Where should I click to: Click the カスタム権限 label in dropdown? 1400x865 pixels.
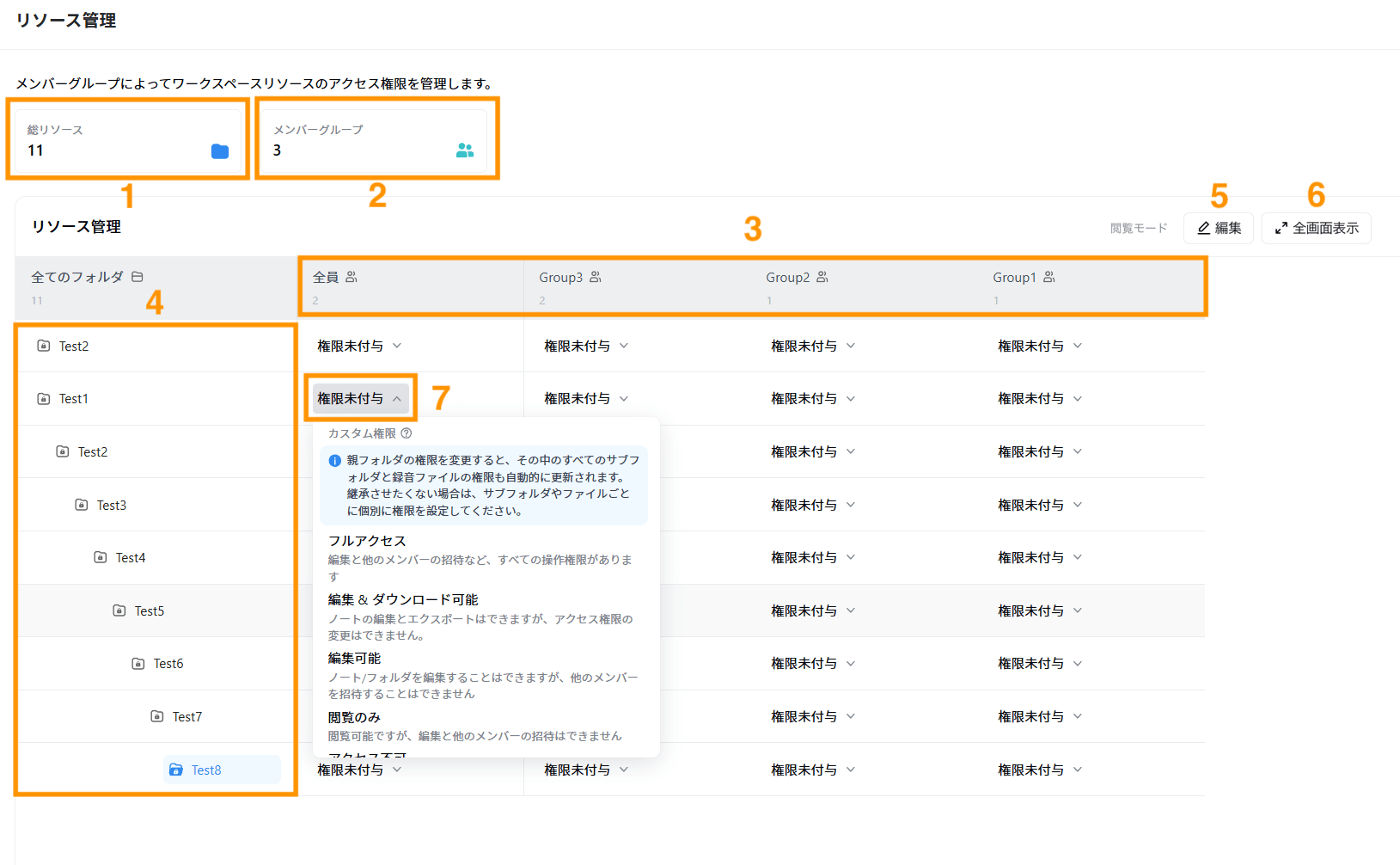362,433
